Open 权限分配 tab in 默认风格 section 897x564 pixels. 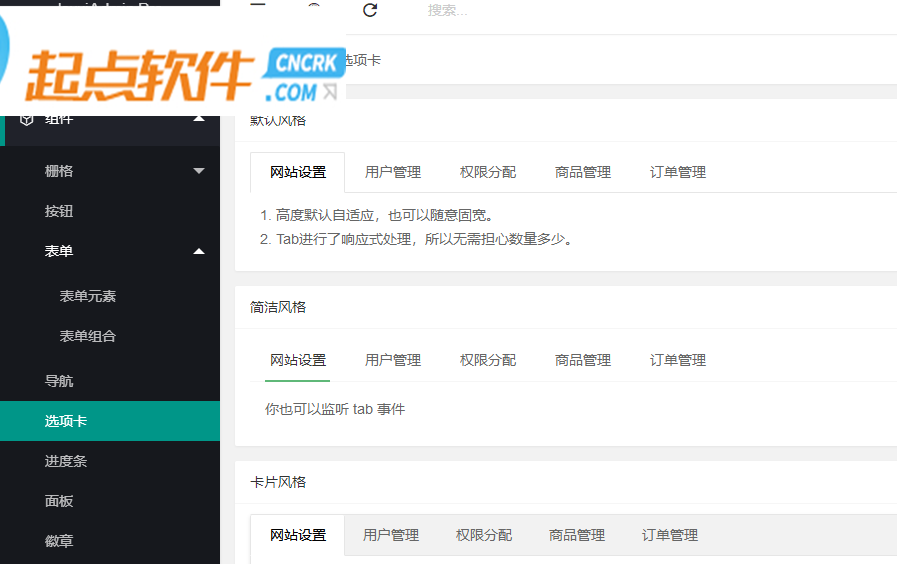pyautogui.click(x=487, y=172)
